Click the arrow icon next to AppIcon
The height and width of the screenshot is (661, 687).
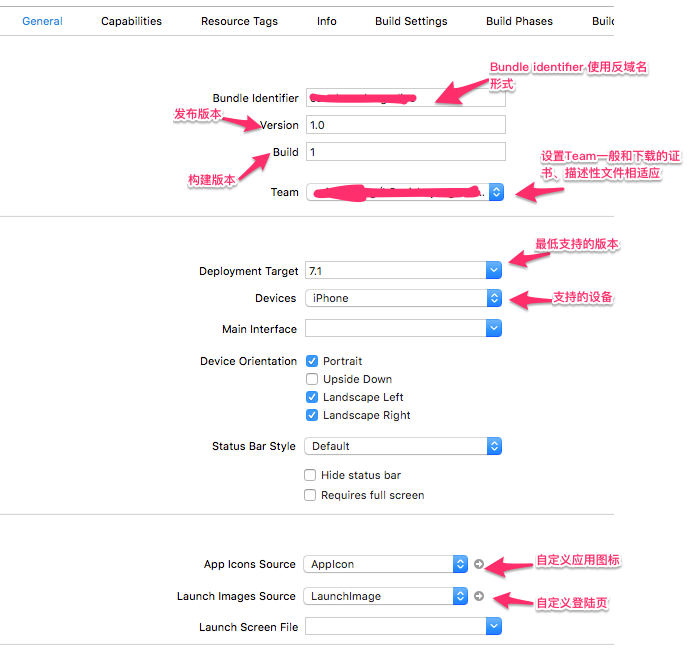pos(479,564)
